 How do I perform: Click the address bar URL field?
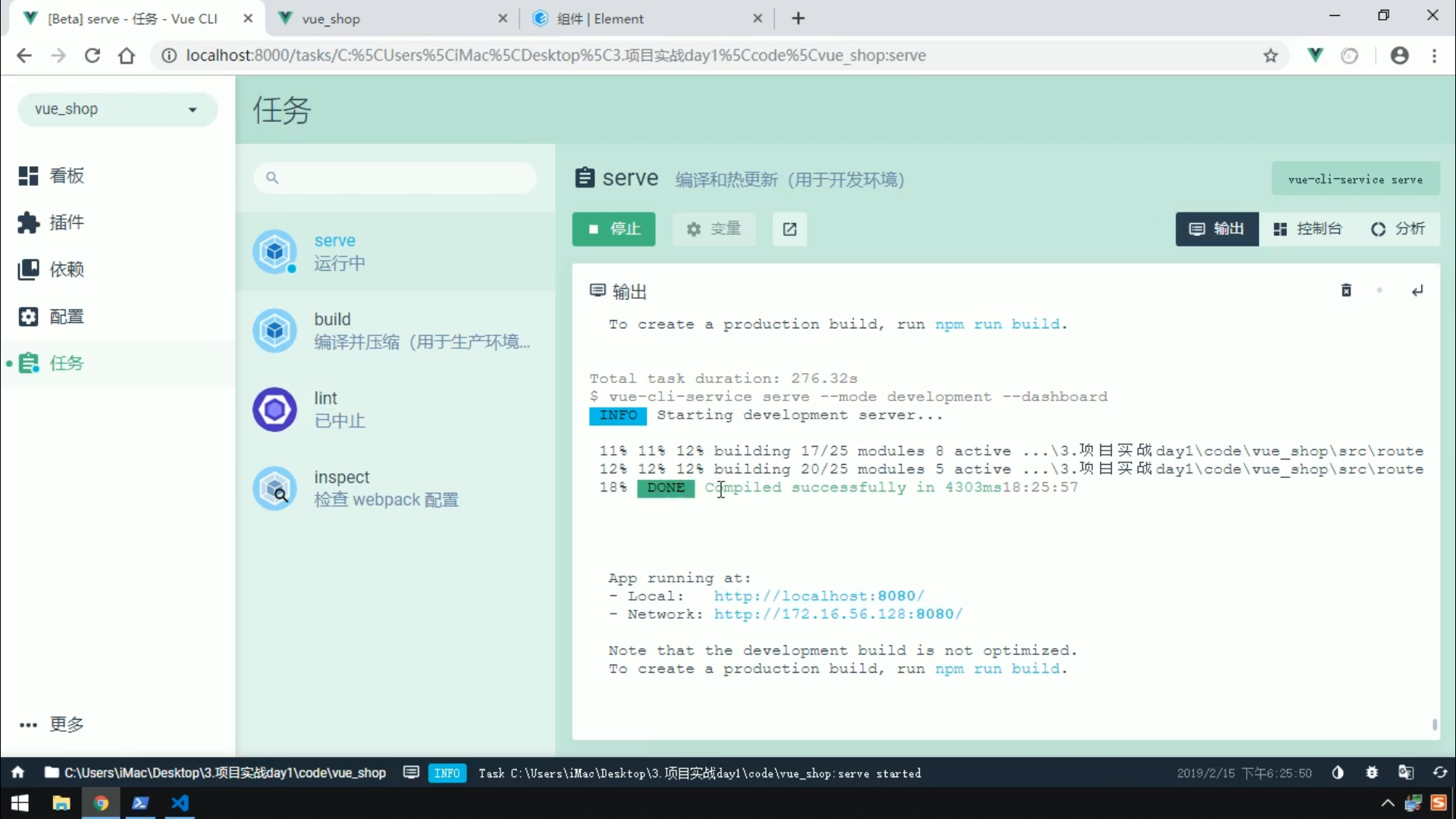click(720, 55)
